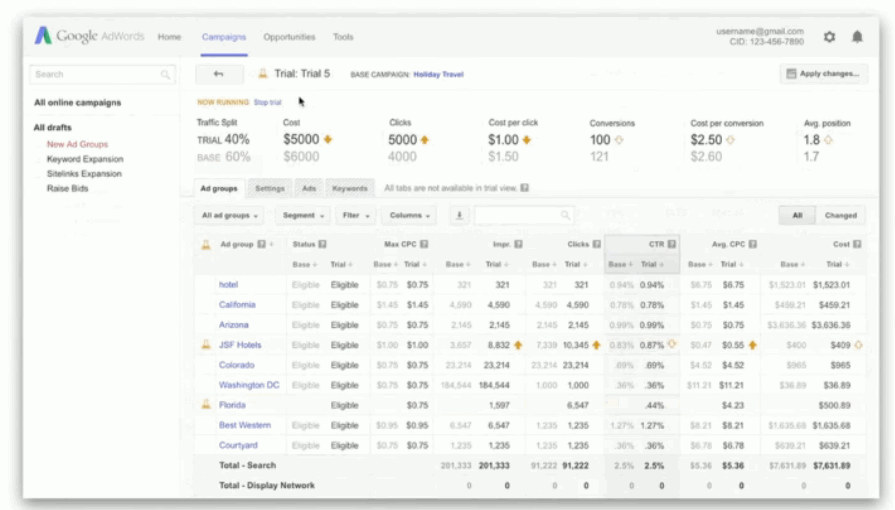Image resolution: width=895 pixels, height=510 pixels.
Task: Click the download report icon
Action: click(459, 215)
